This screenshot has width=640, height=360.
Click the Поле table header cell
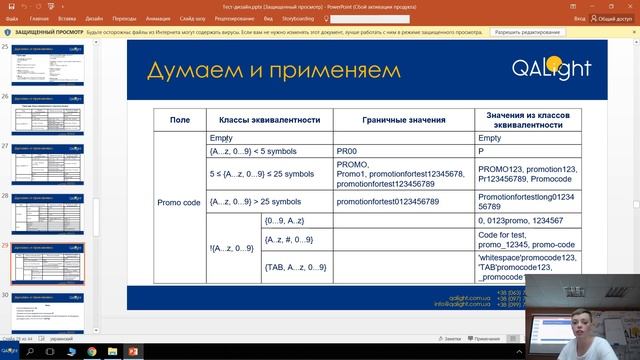(x=180, y=120)
